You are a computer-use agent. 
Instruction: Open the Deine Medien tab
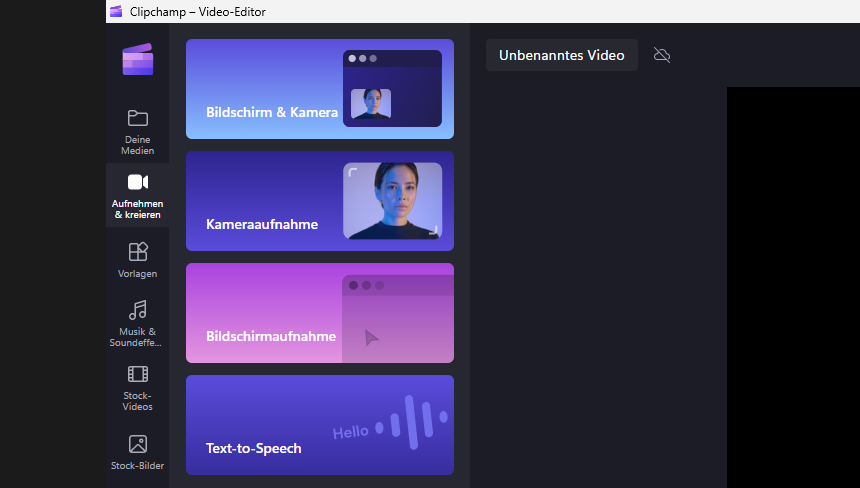(138, 132)
